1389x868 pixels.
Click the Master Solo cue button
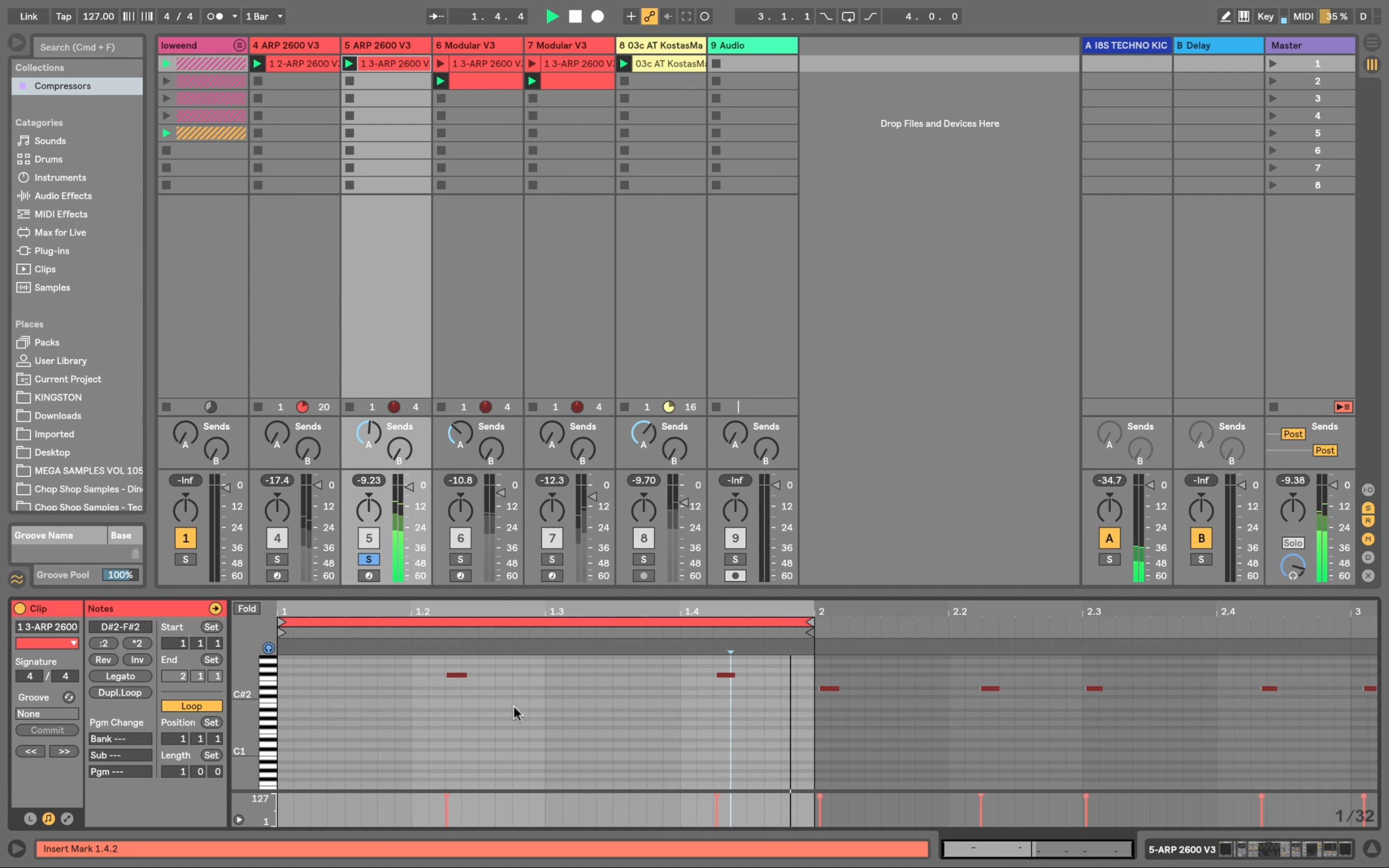coord(1292,542)
